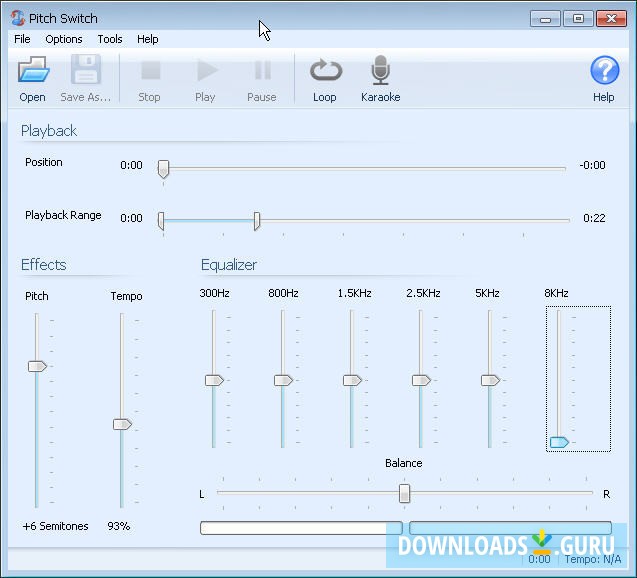
Task: Click the Stop playback icon
Action: point(151,70)
